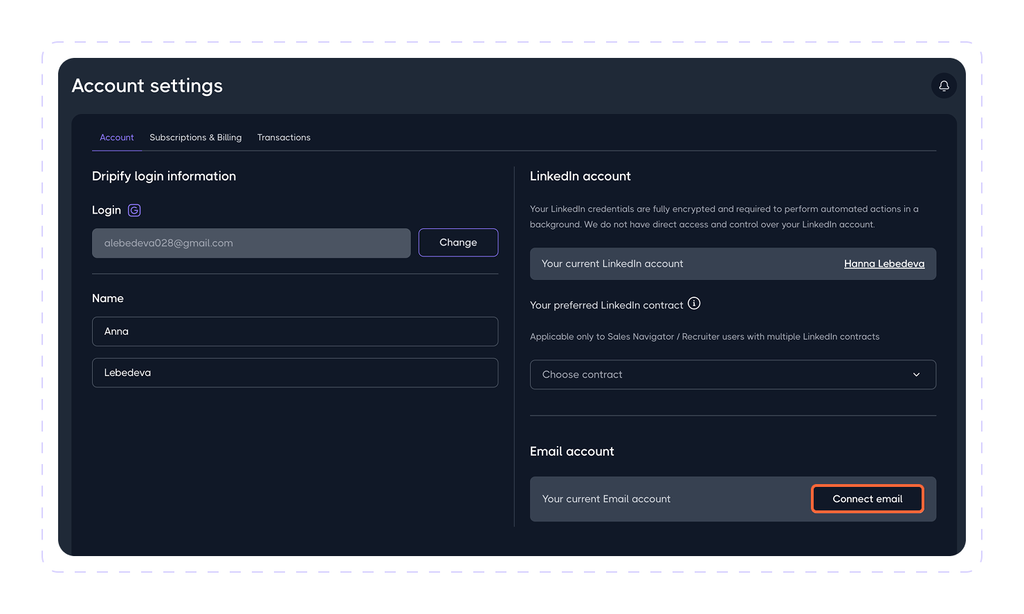Click the Your current Email account label

click(x=606, y=499)
